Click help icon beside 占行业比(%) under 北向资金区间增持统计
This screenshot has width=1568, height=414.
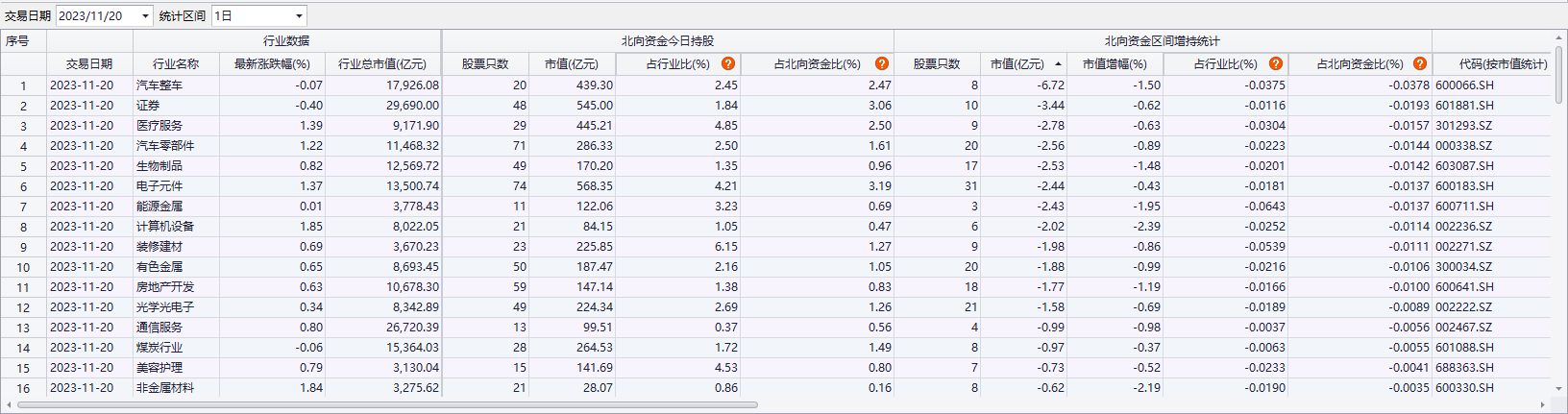point(1276,63)
